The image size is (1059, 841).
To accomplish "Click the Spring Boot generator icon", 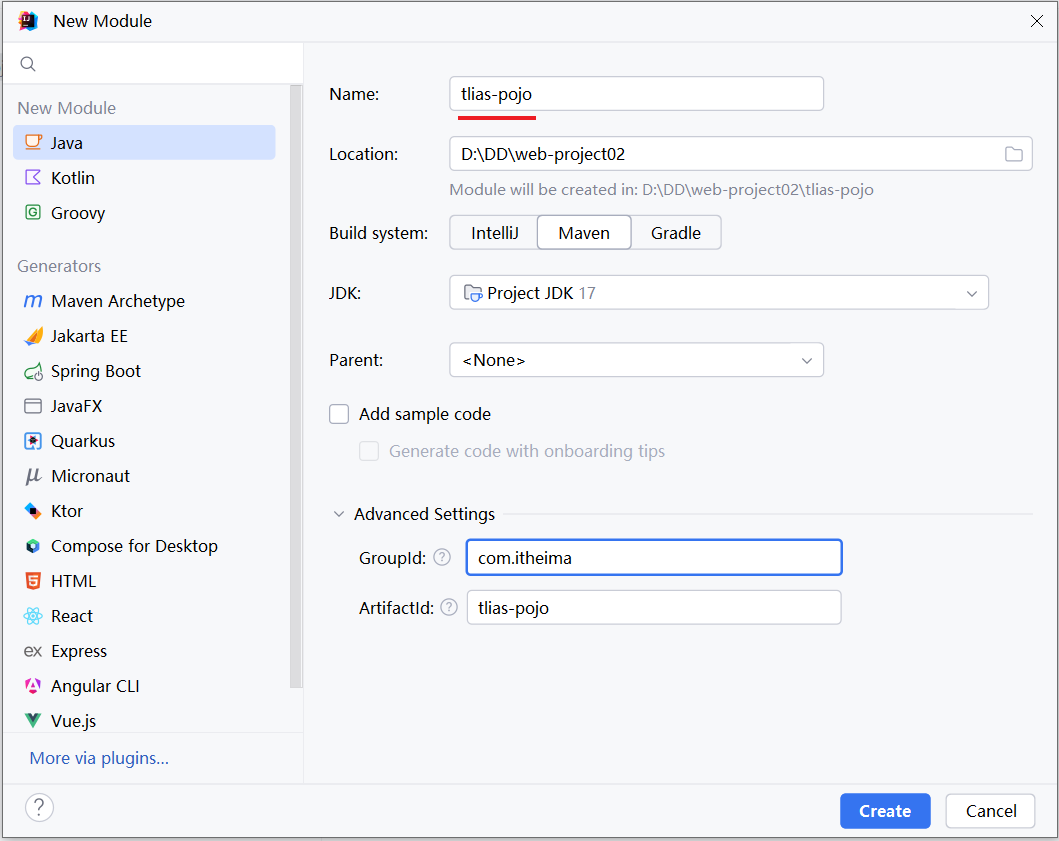I will (x=33, y=371).
